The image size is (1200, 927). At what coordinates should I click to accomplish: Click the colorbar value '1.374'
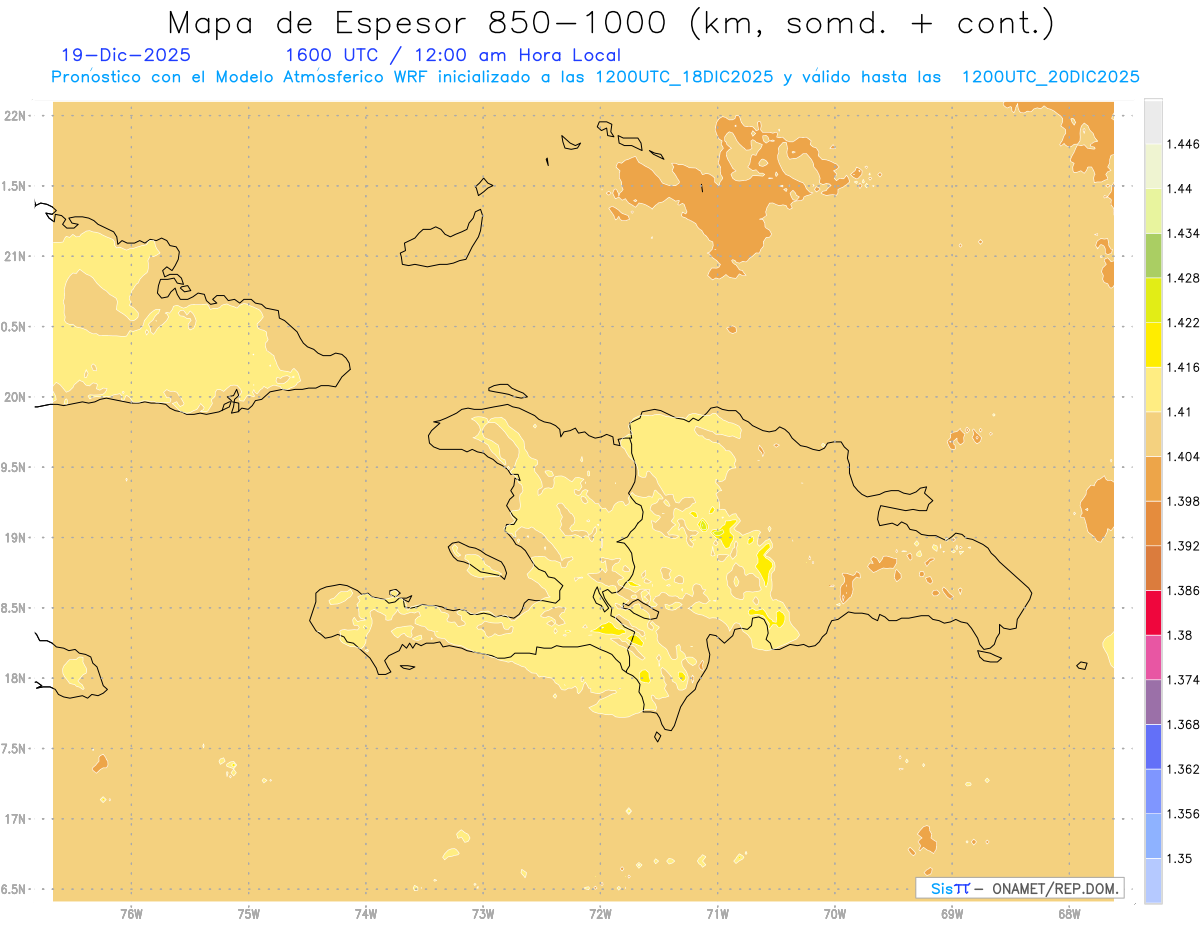(1184, 679)
